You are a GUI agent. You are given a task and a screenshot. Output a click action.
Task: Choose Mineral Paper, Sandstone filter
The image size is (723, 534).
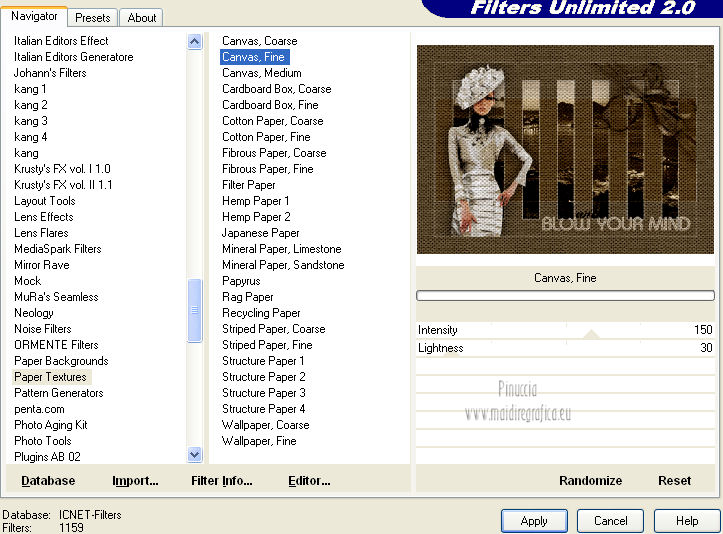pyautogui.click(x=283, y=265)
